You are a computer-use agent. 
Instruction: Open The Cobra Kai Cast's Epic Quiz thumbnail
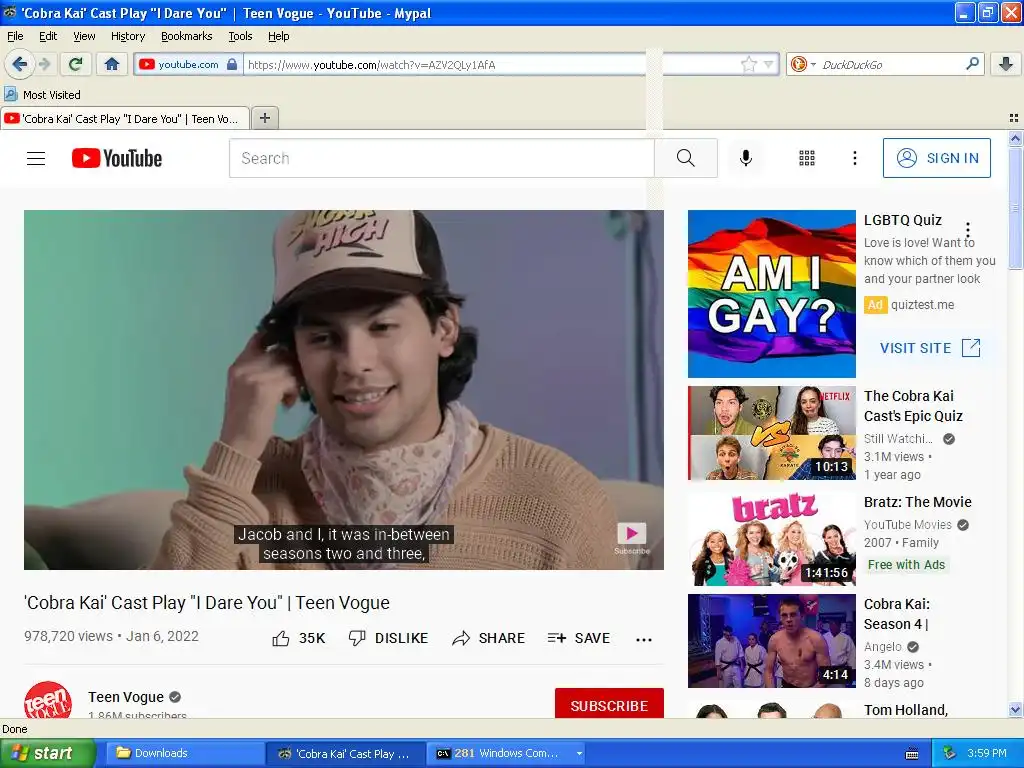coord(771,433)
